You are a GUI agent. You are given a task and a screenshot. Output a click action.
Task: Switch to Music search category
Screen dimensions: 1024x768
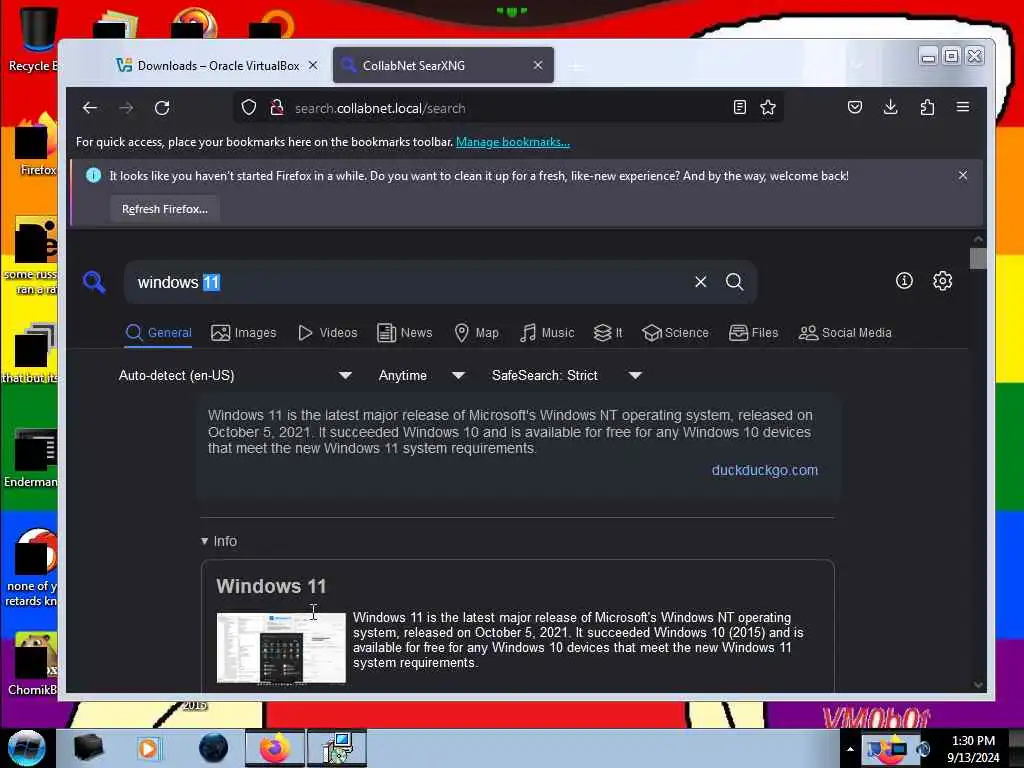pyautogui.click(x=547, y=332)
